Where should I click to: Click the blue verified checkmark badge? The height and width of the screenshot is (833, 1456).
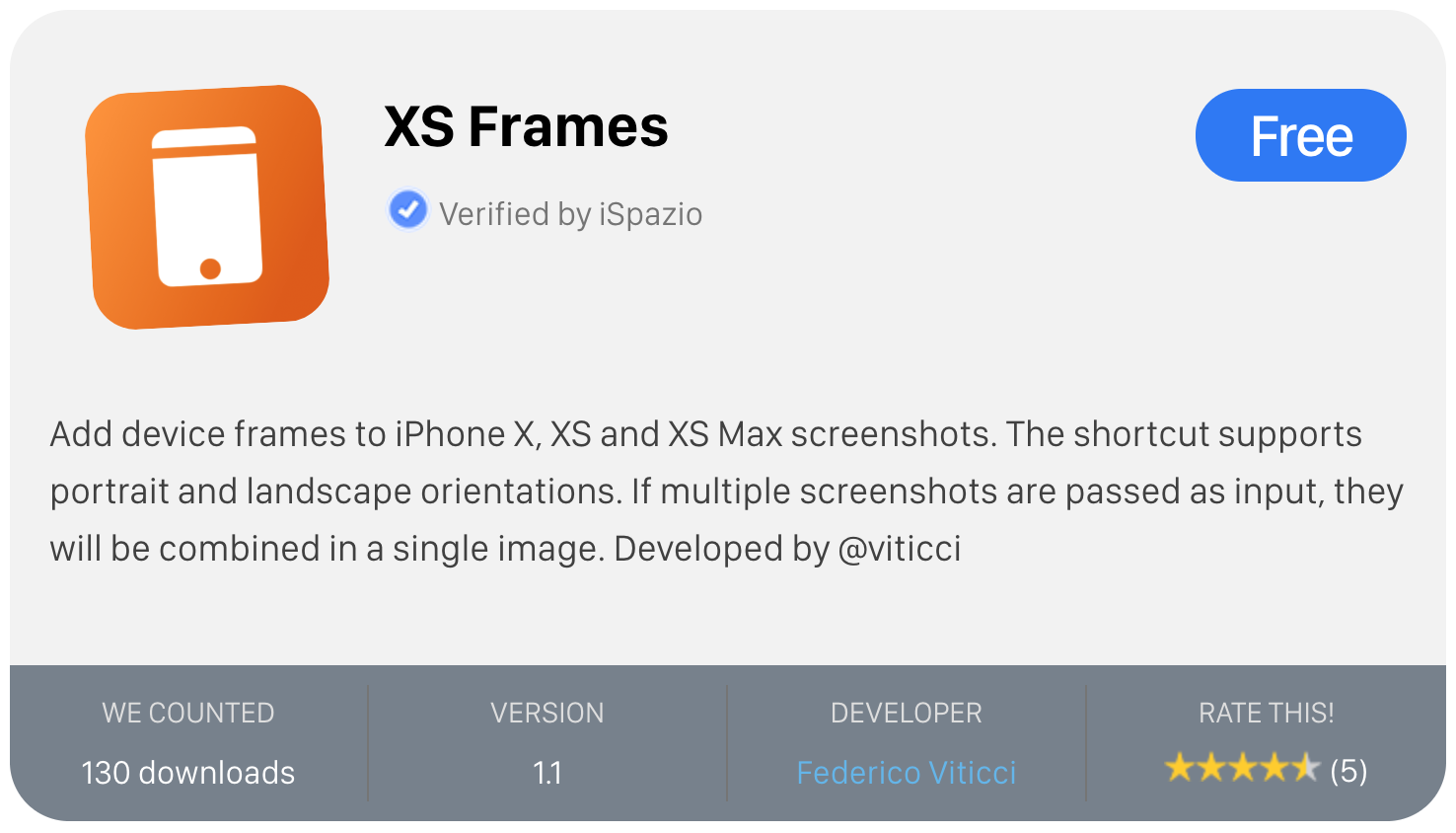[x=407, y=209]
